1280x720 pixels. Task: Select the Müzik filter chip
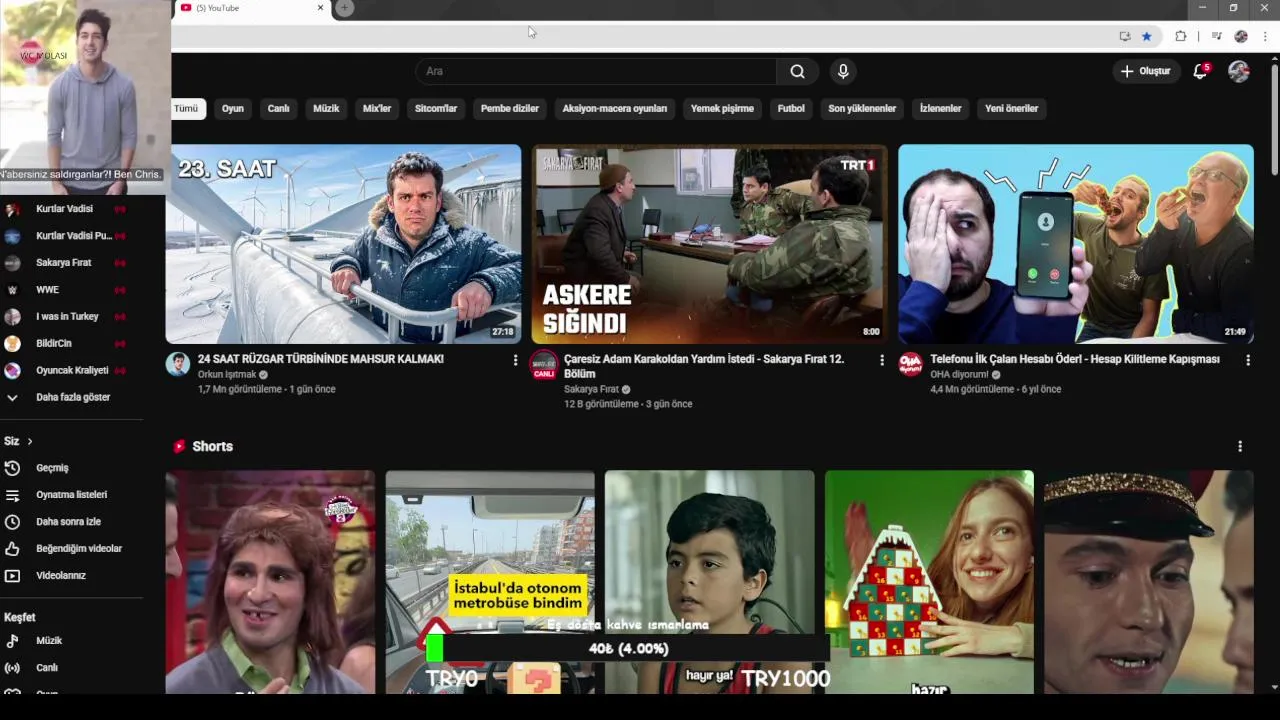pyautogui.click(x=326, y=108)
